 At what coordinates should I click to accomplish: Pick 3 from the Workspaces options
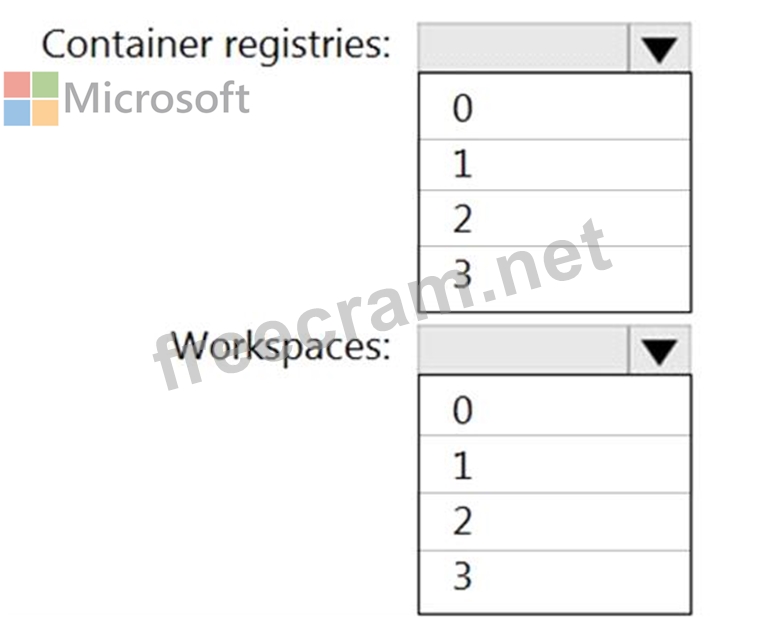554,577
